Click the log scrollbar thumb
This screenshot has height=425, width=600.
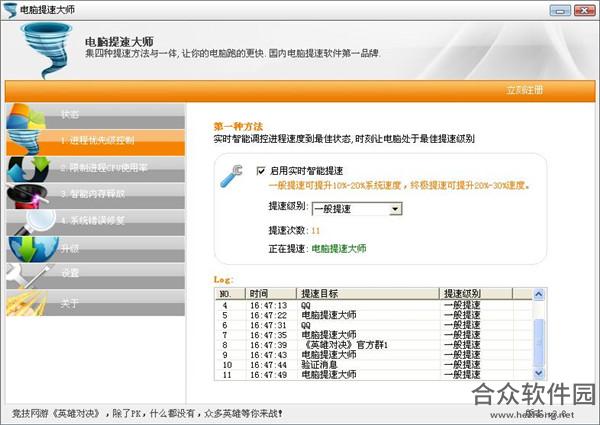(x=539, y=342)
